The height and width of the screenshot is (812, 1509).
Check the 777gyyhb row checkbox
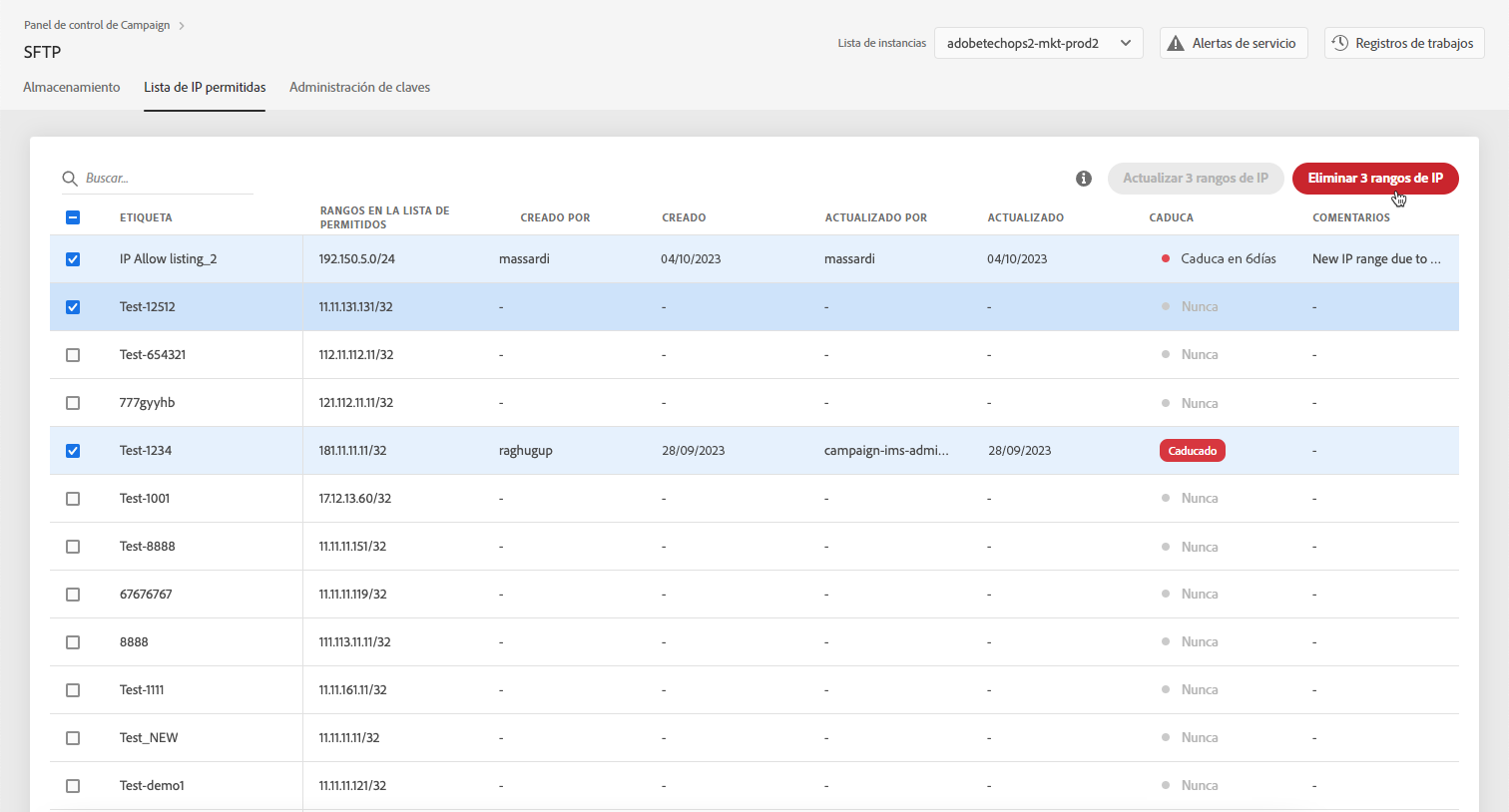tap(73, 403)
